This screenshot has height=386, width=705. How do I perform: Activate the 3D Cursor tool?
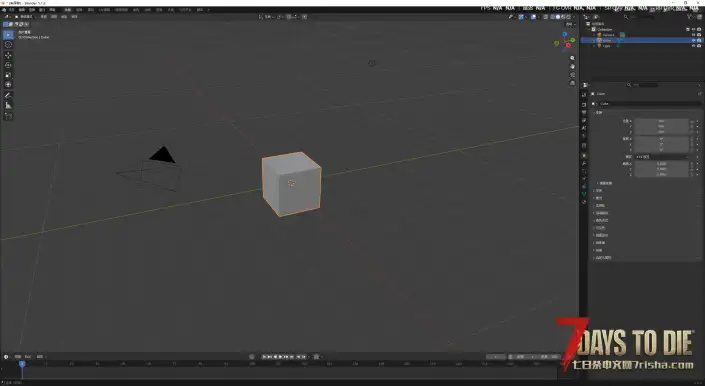click(x=8, y=44)
